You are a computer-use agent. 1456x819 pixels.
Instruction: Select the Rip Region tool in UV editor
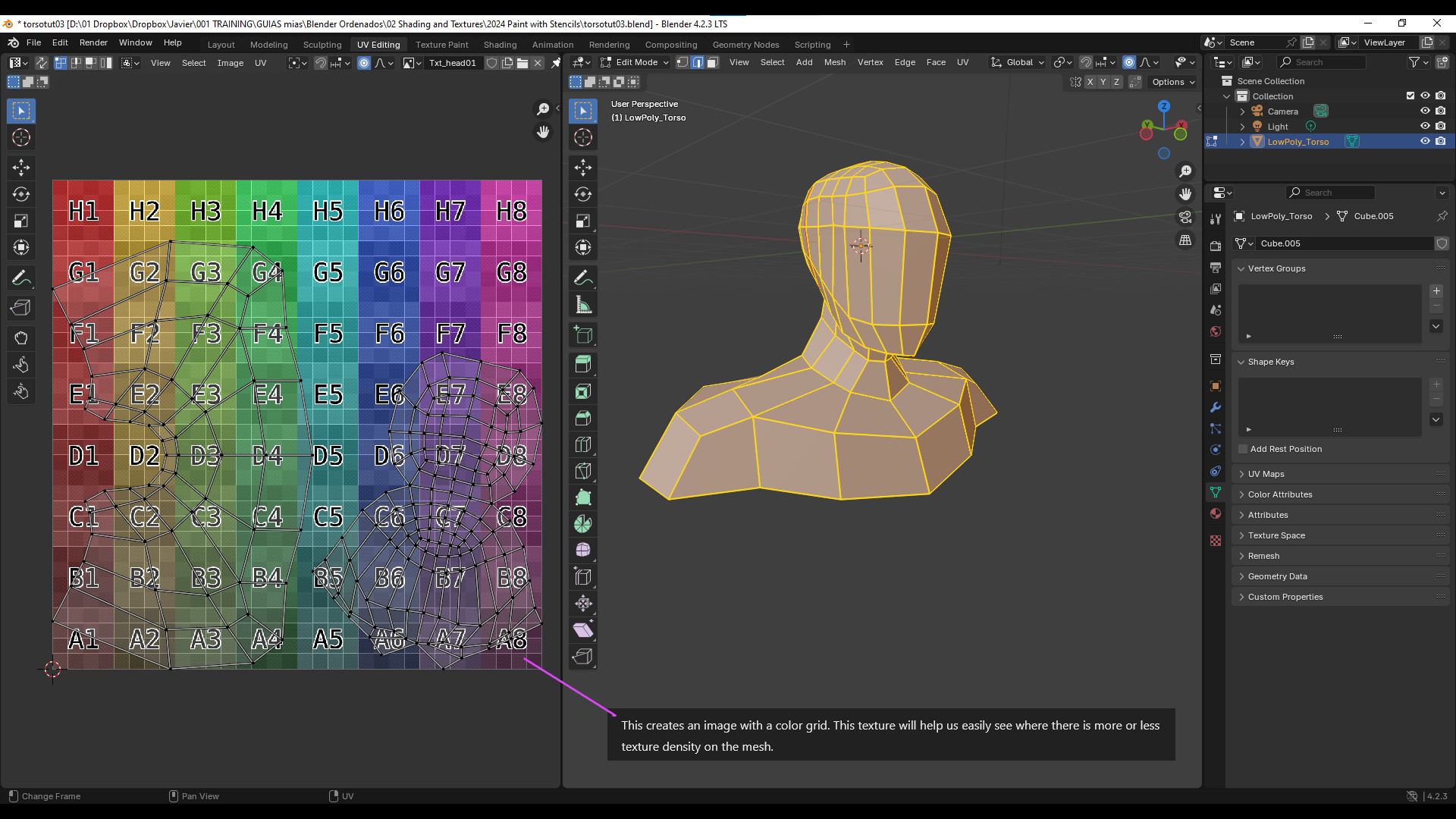click(x=21, y=308)
